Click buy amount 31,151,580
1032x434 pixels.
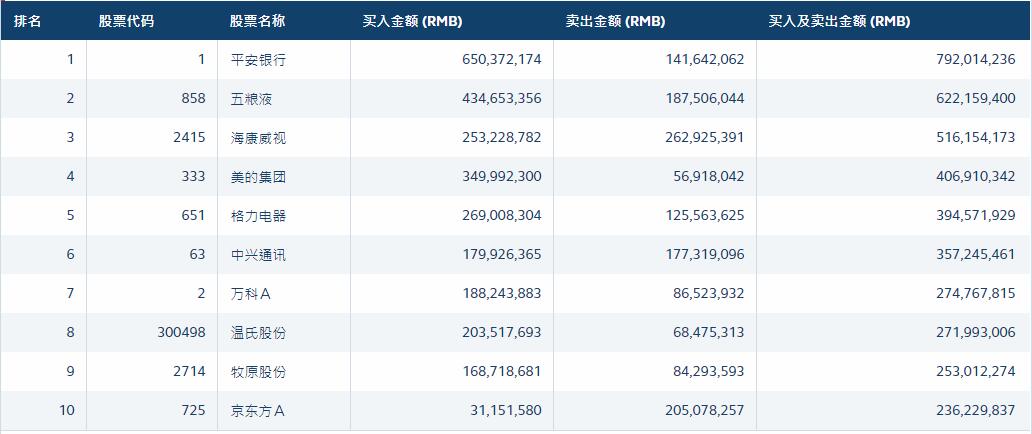pos(505,410)
